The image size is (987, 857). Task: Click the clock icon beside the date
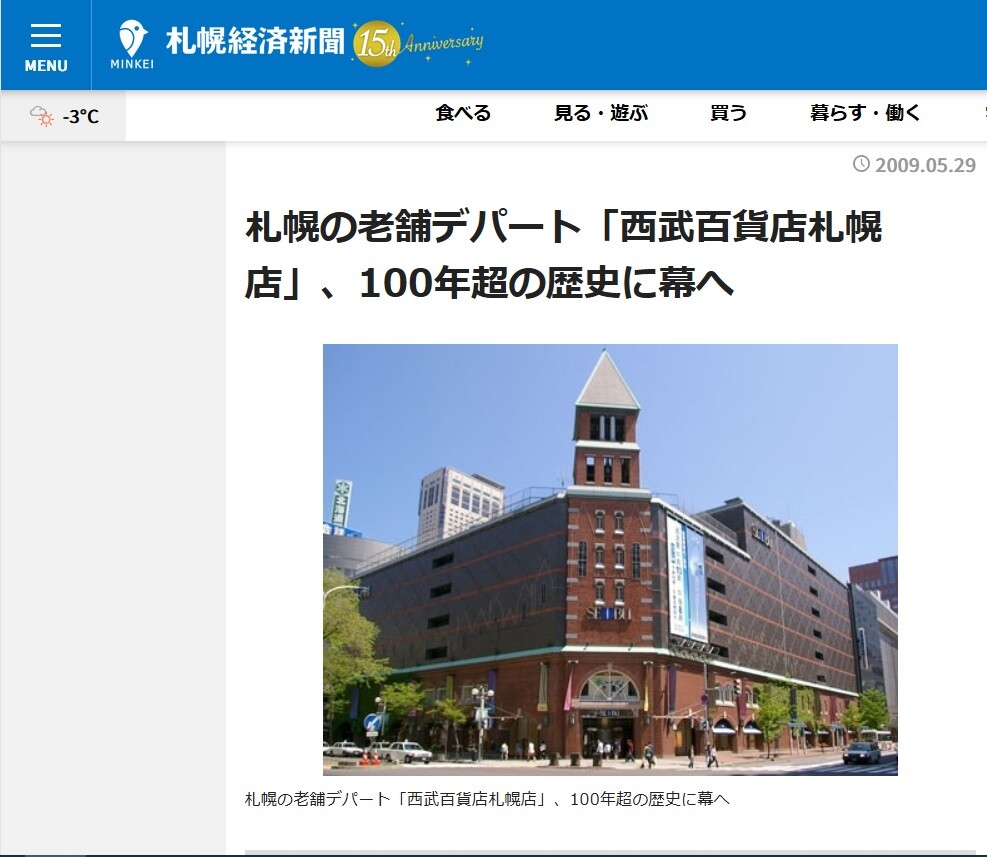click(x=861, y=164)
